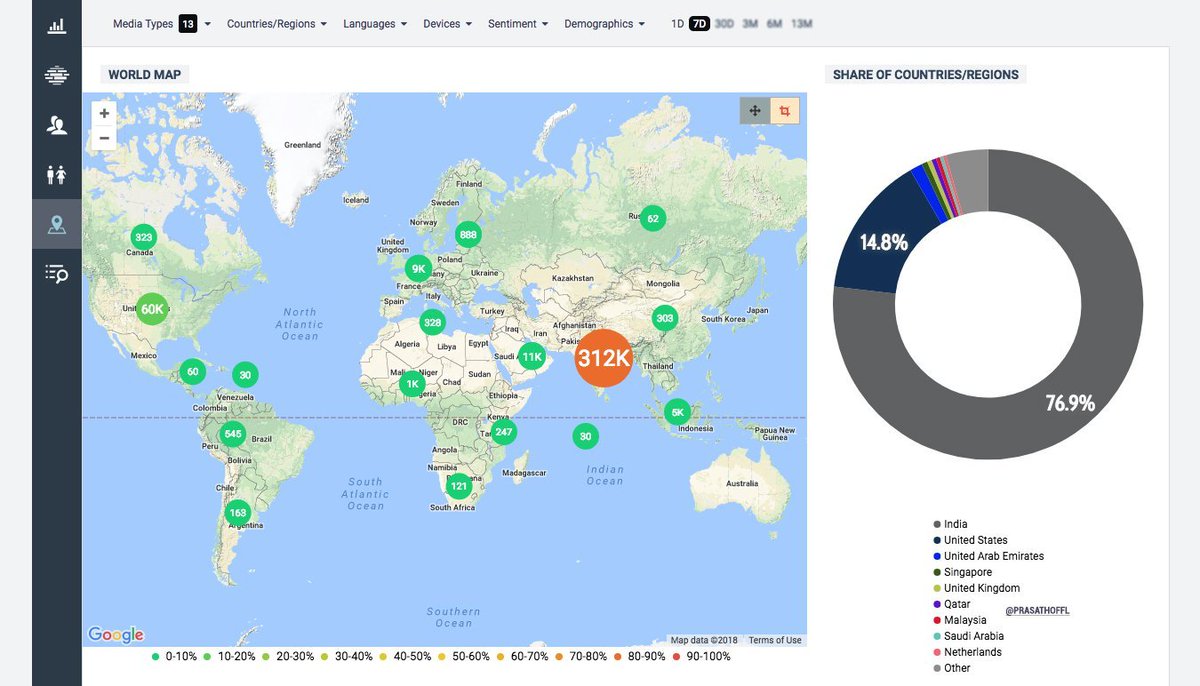The width and height of the screenshot is (1200, 686).
Task: Click the Google logo on the map
Action: pyautogui.click(x=116, y=635)
